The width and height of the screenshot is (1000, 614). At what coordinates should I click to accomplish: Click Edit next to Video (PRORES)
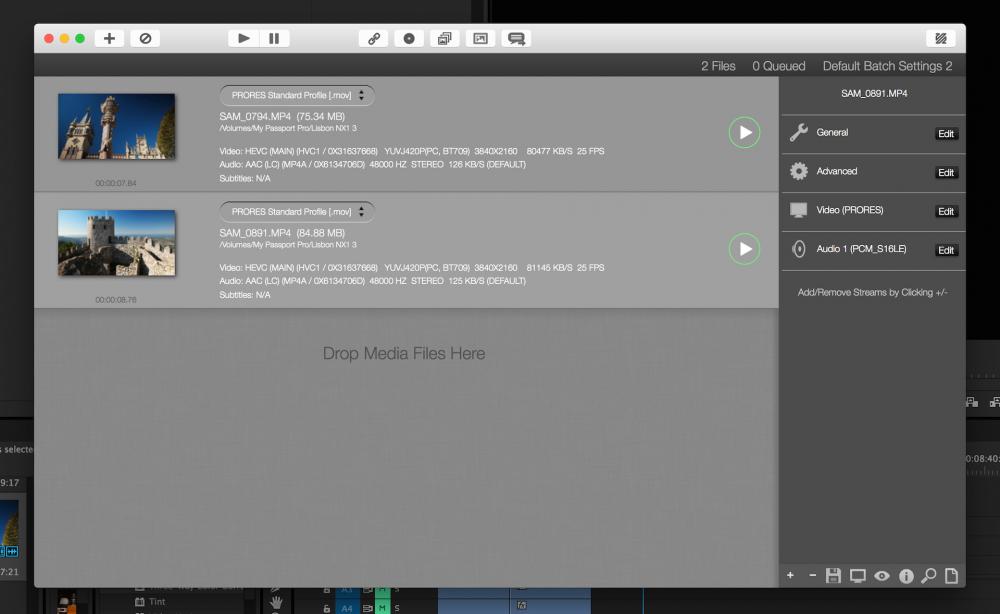coord(946,212)
